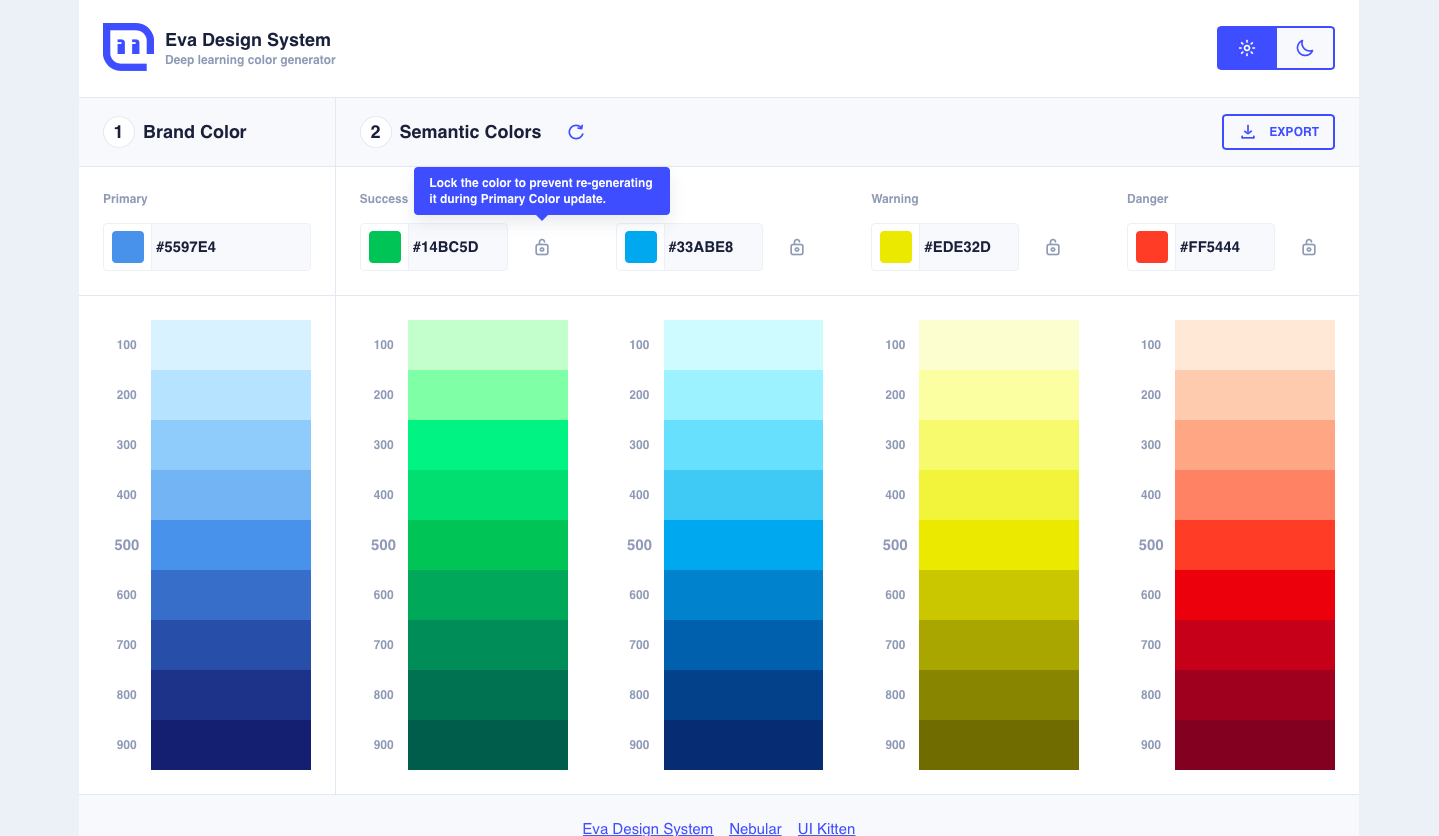Click the Danger red color swatch

click(1152, 247)
